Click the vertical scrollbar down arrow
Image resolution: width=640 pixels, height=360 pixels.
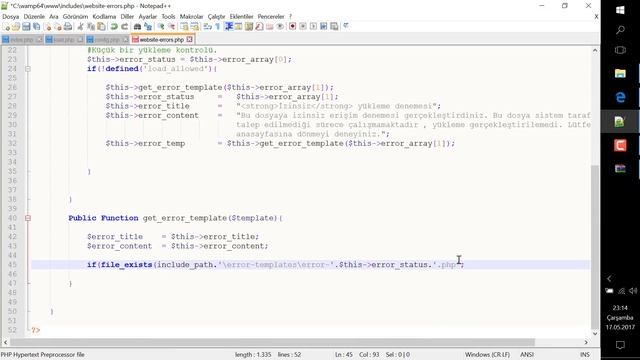point(595,333)
